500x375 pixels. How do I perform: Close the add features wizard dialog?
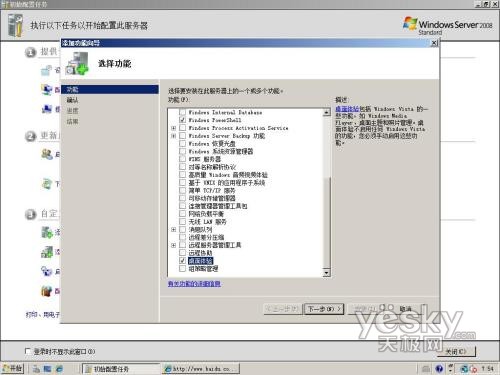tap(434, 43)
